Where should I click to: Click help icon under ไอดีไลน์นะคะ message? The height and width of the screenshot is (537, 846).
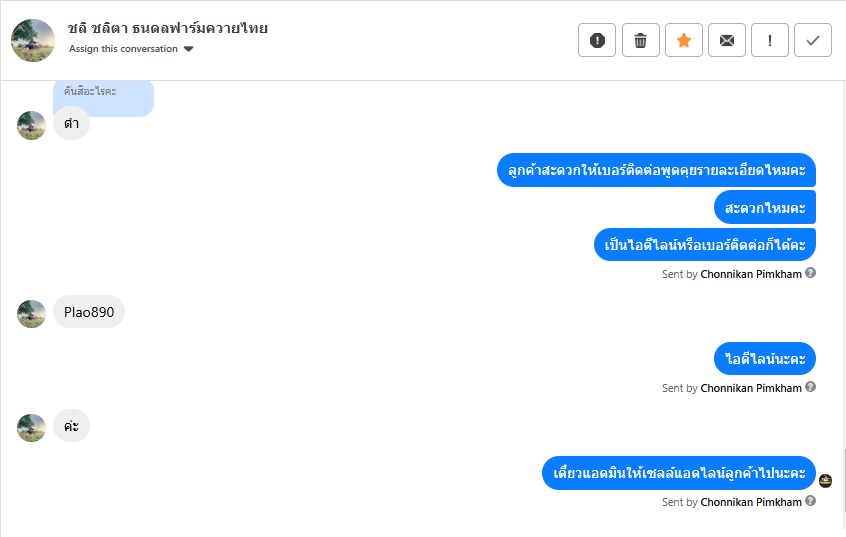(x=810, y=387)
